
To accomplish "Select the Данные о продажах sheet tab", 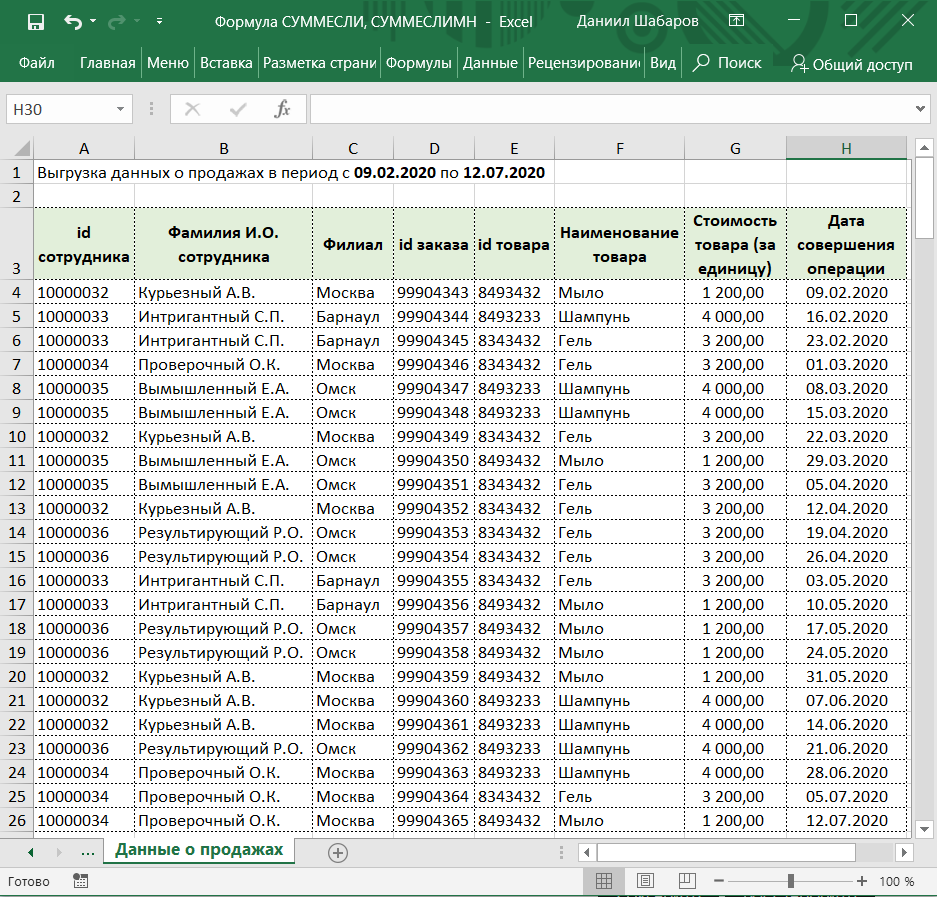I will tap(199, 850).
